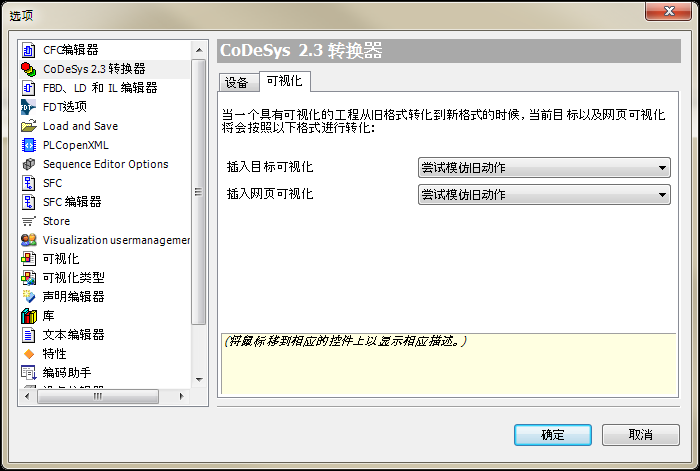Click the Load and Save folder icon
This screenshot has width=700, height=471.
click(x=29, y=126)
